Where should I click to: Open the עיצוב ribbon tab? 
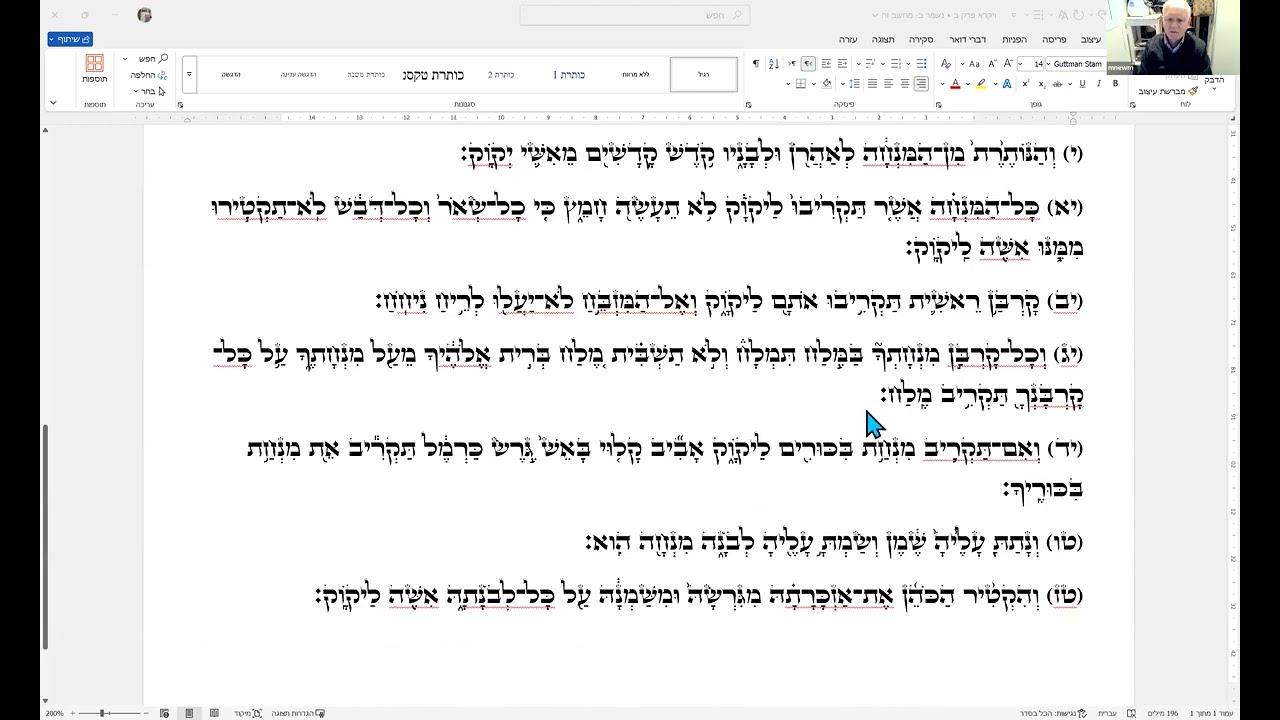click(x=1090, y=39)
